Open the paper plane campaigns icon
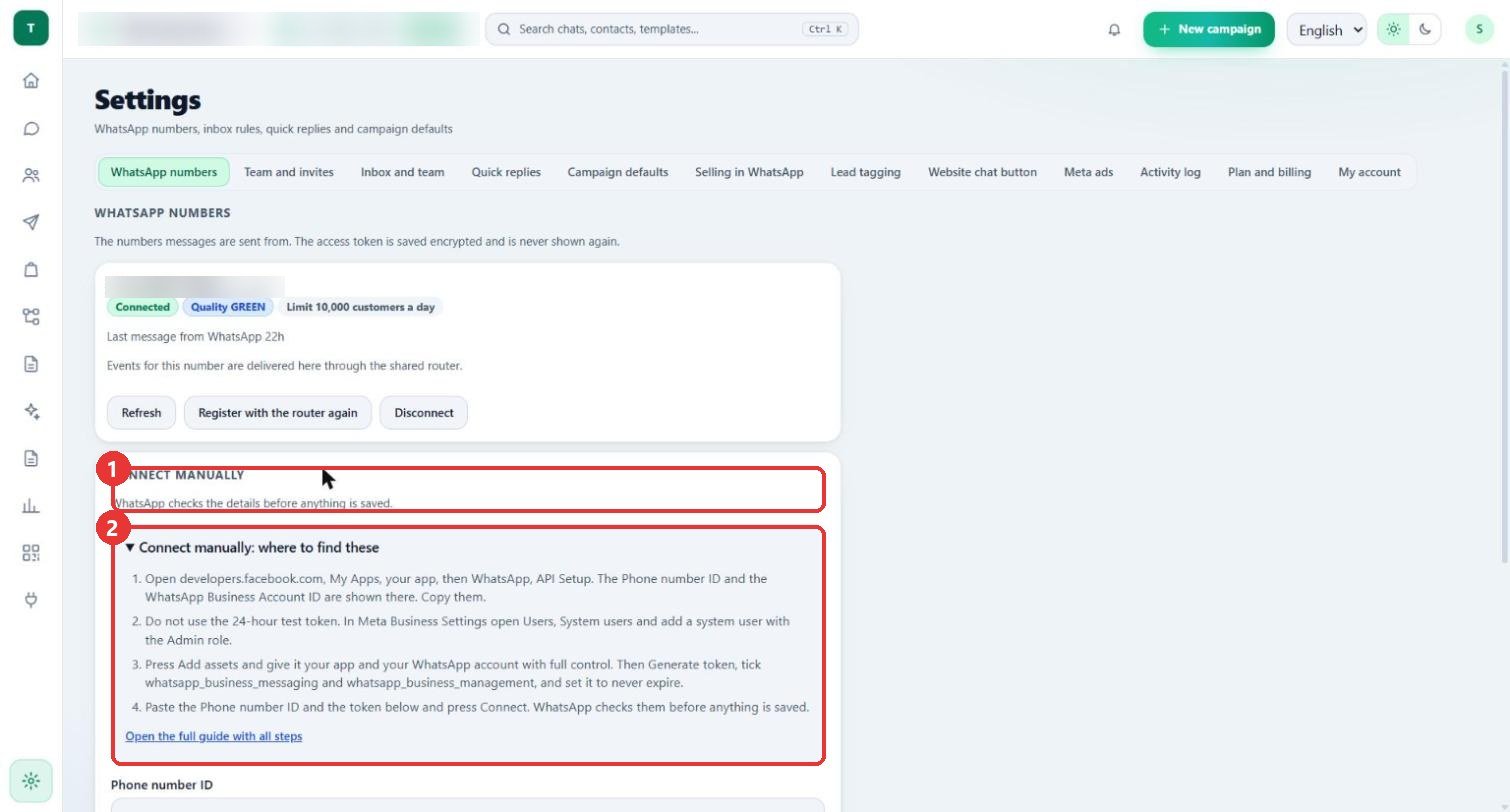This screenshot has width=1510, height=812. pos(31,222)
